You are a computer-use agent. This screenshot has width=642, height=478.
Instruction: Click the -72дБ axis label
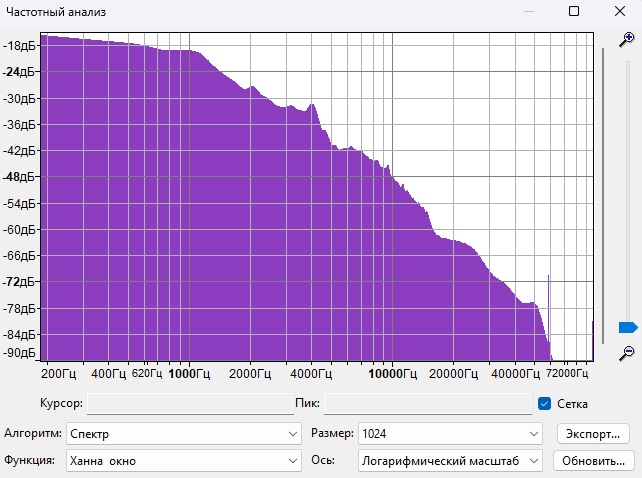click(x=19, y=282)
